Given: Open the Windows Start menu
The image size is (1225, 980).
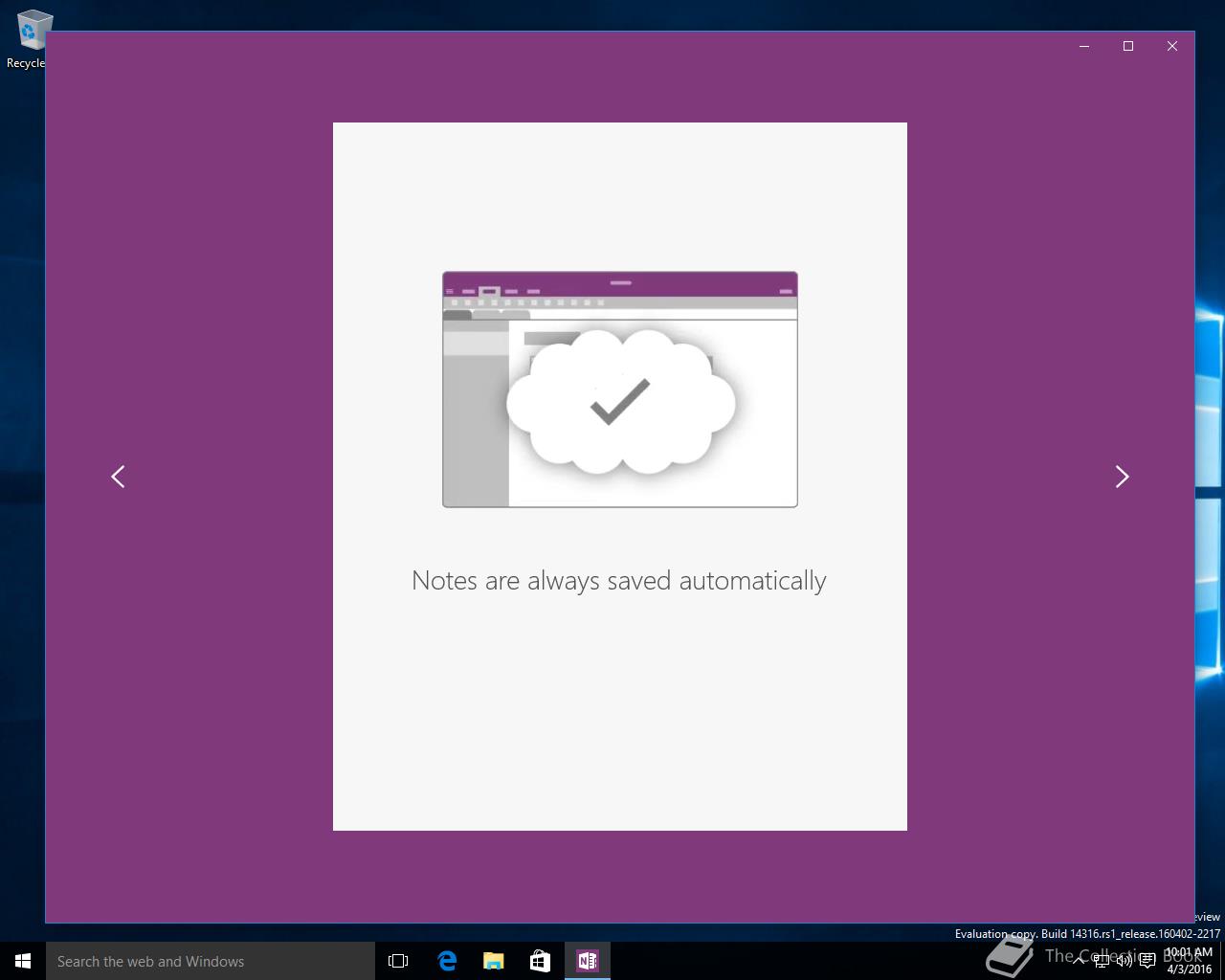Looking at the screenshot, I should 23,961.
